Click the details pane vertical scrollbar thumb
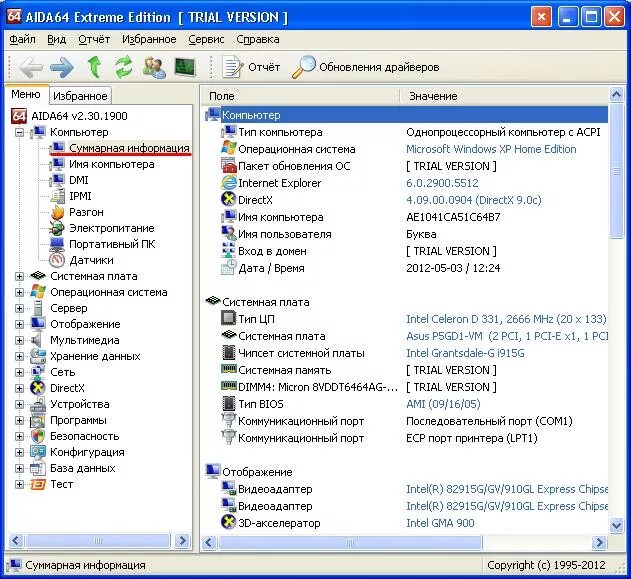The height and width of the screenshot is (579, 631). [x=616, y=171]
